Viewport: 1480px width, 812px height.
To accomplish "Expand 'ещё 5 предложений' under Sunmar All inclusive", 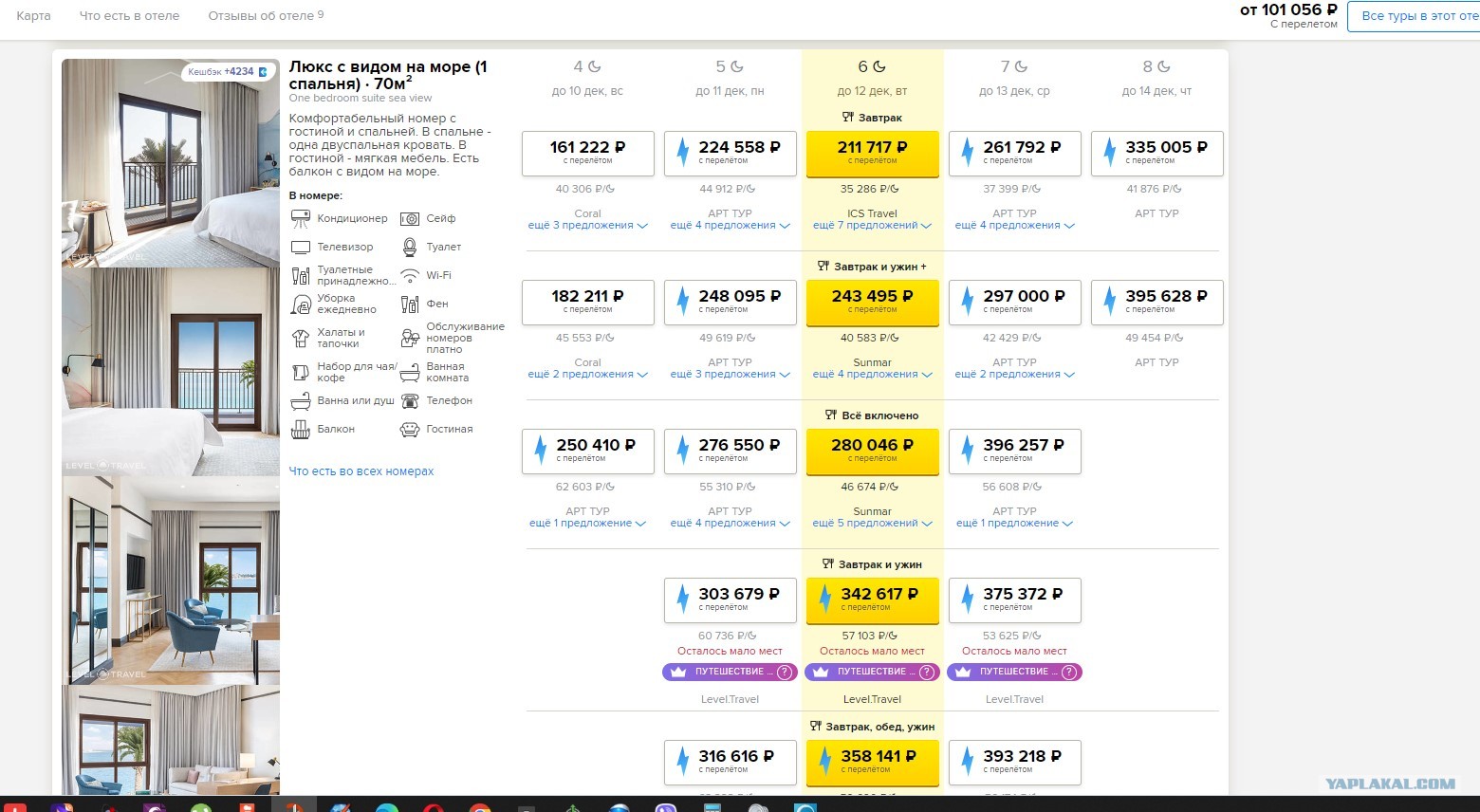I will [873, 524].
